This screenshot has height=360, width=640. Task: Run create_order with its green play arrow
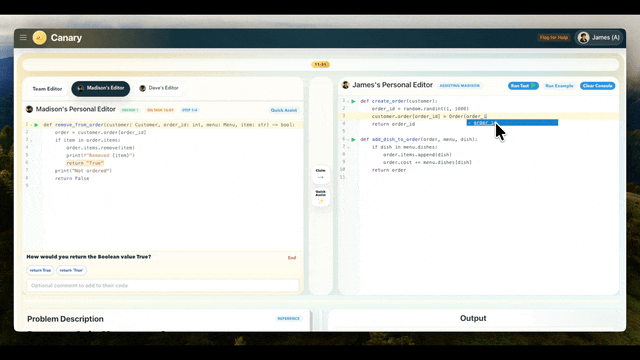[353, 101]
